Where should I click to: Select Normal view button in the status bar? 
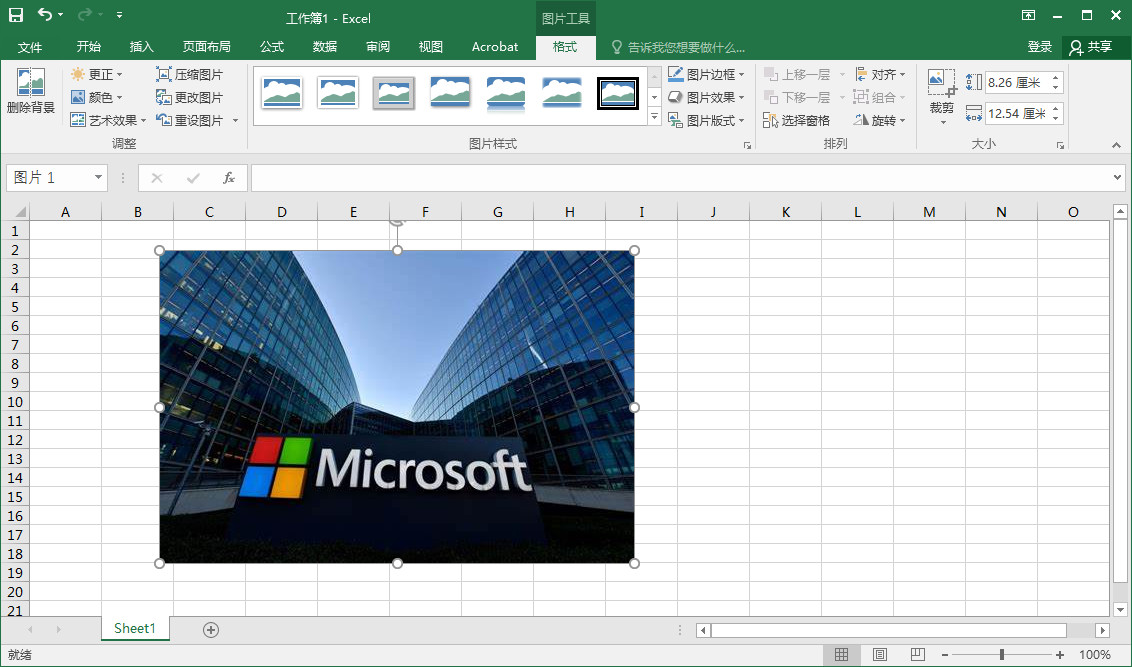[842, 655]
